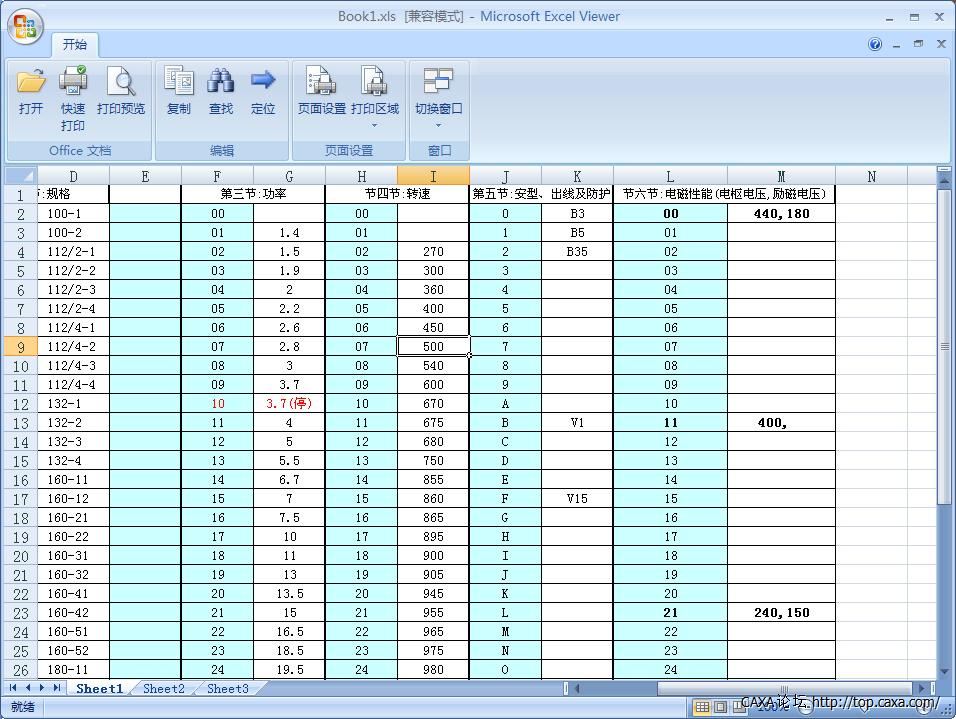Switch to Sheet2 tab

tap(163, 688)
